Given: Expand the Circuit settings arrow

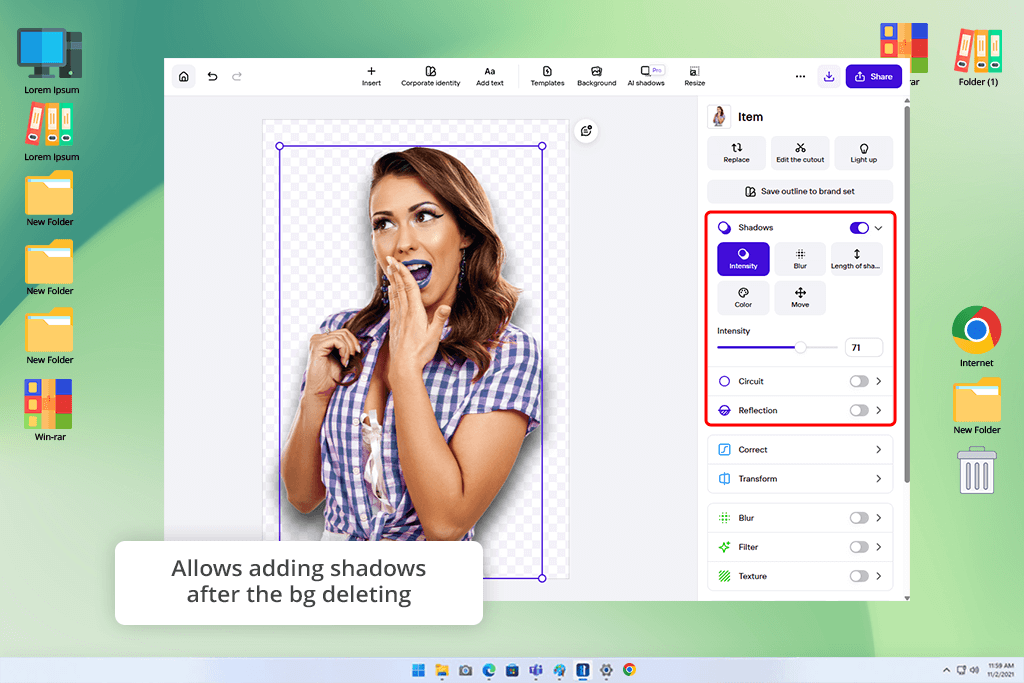Looking at the screenshot, I should point(878,381).
